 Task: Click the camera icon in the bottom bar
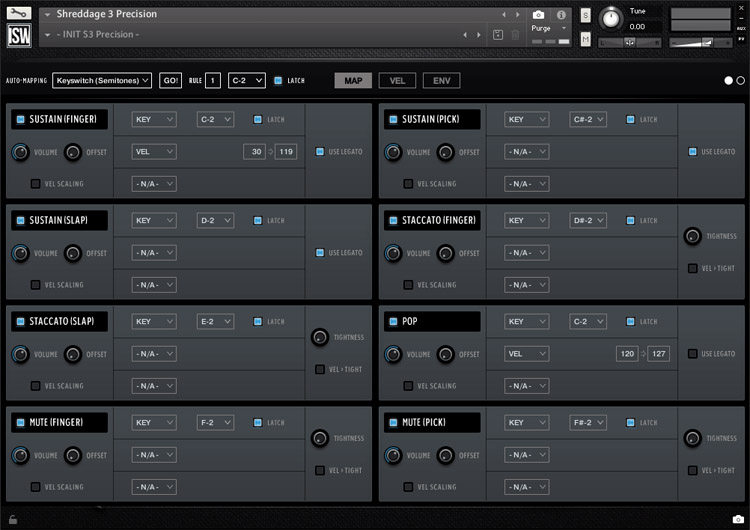(738, 519)
